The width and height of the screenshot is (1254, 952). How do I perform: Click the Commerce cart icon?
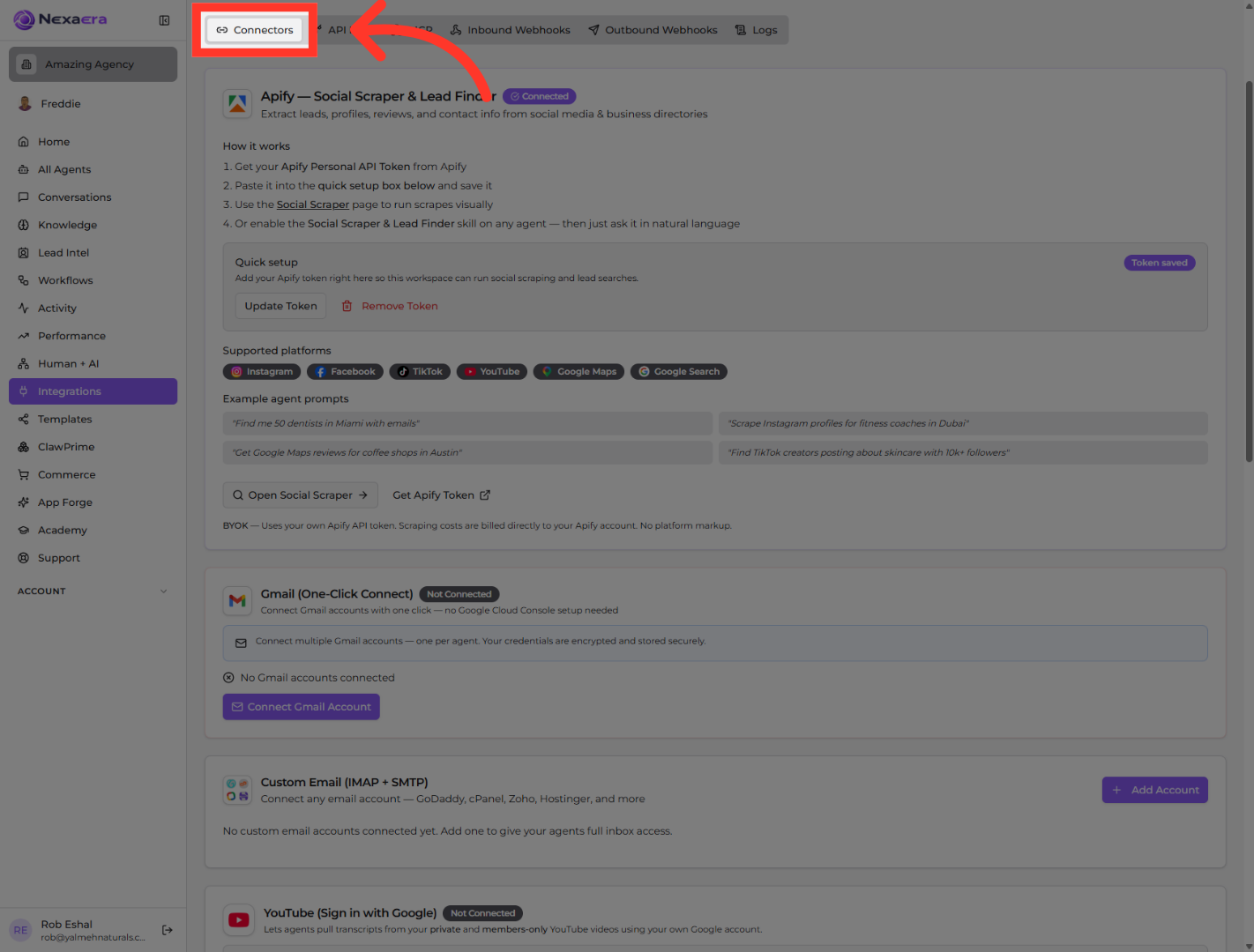pyautogui.click(x=24, y=475)
